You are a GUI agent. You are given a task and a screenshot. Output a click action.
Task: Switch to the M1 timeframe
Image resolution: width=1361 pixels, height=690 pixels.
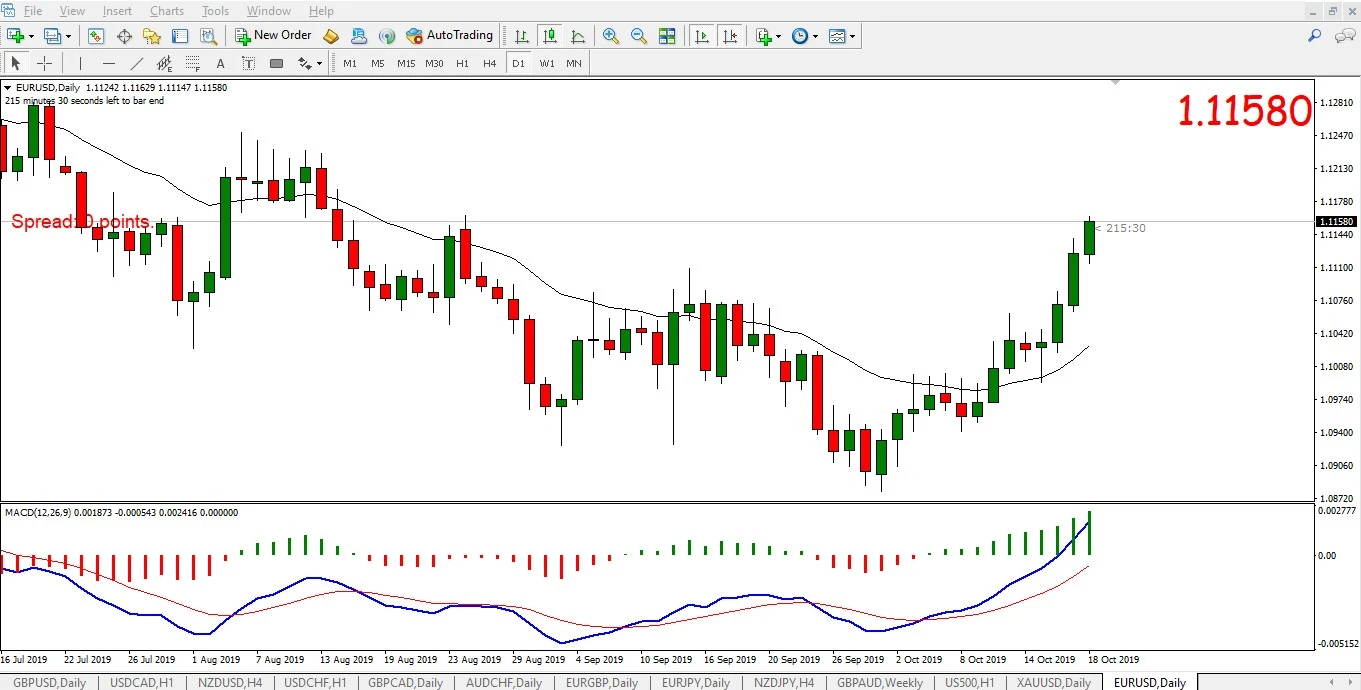pos(350,63)
